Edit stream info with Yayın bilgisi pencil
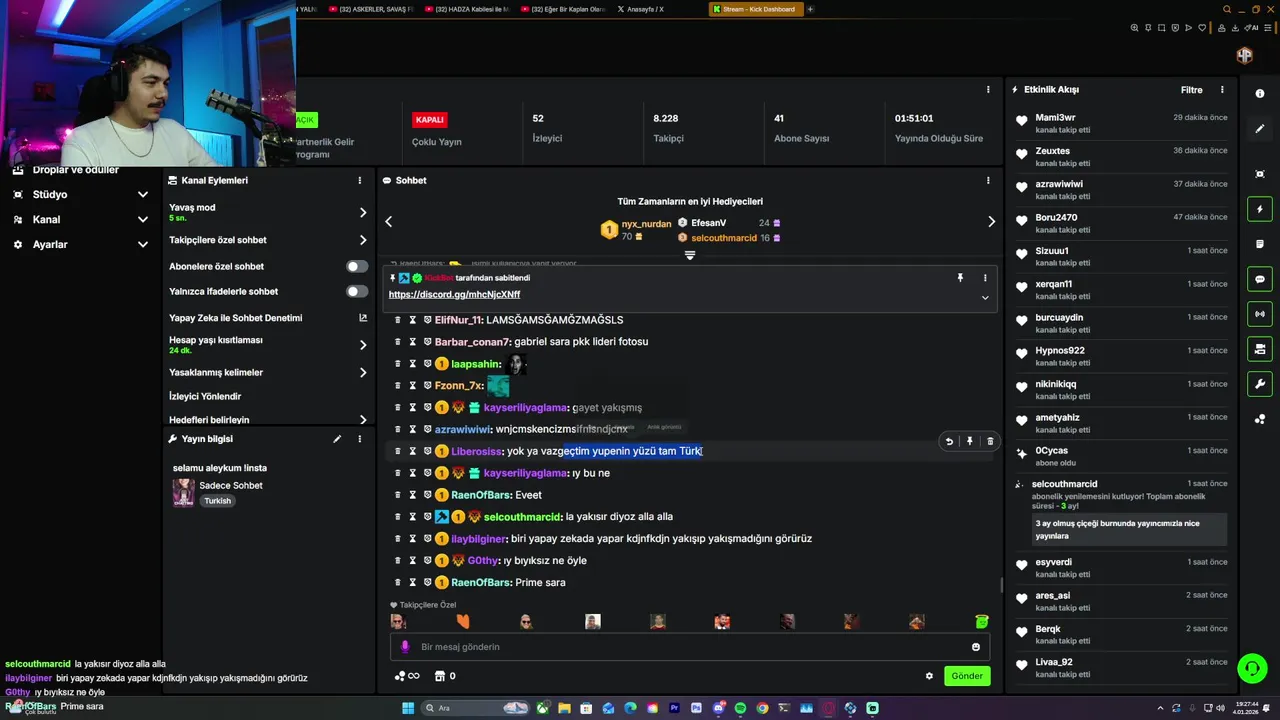Screen dimensions: 1280x720 point(337,439)
